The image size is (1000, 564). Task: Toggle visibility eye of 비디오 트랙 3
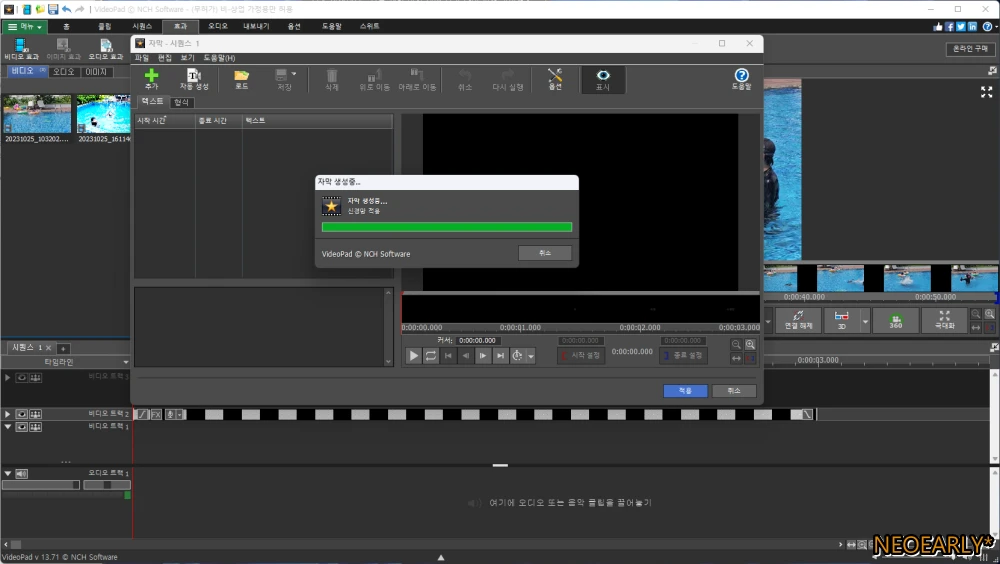click(x=22, y=378)
